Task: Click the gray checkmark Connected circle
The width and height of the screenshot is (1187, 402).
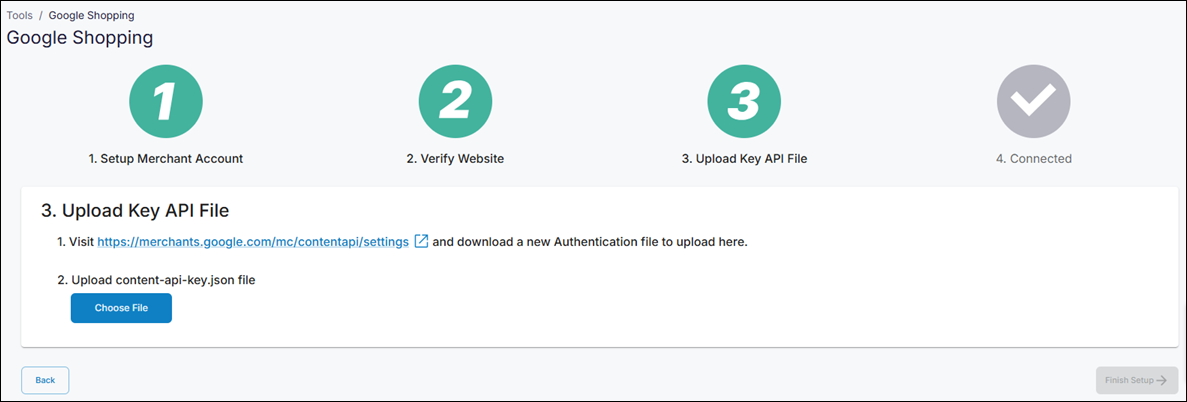Action: (x=1033, y=102)
